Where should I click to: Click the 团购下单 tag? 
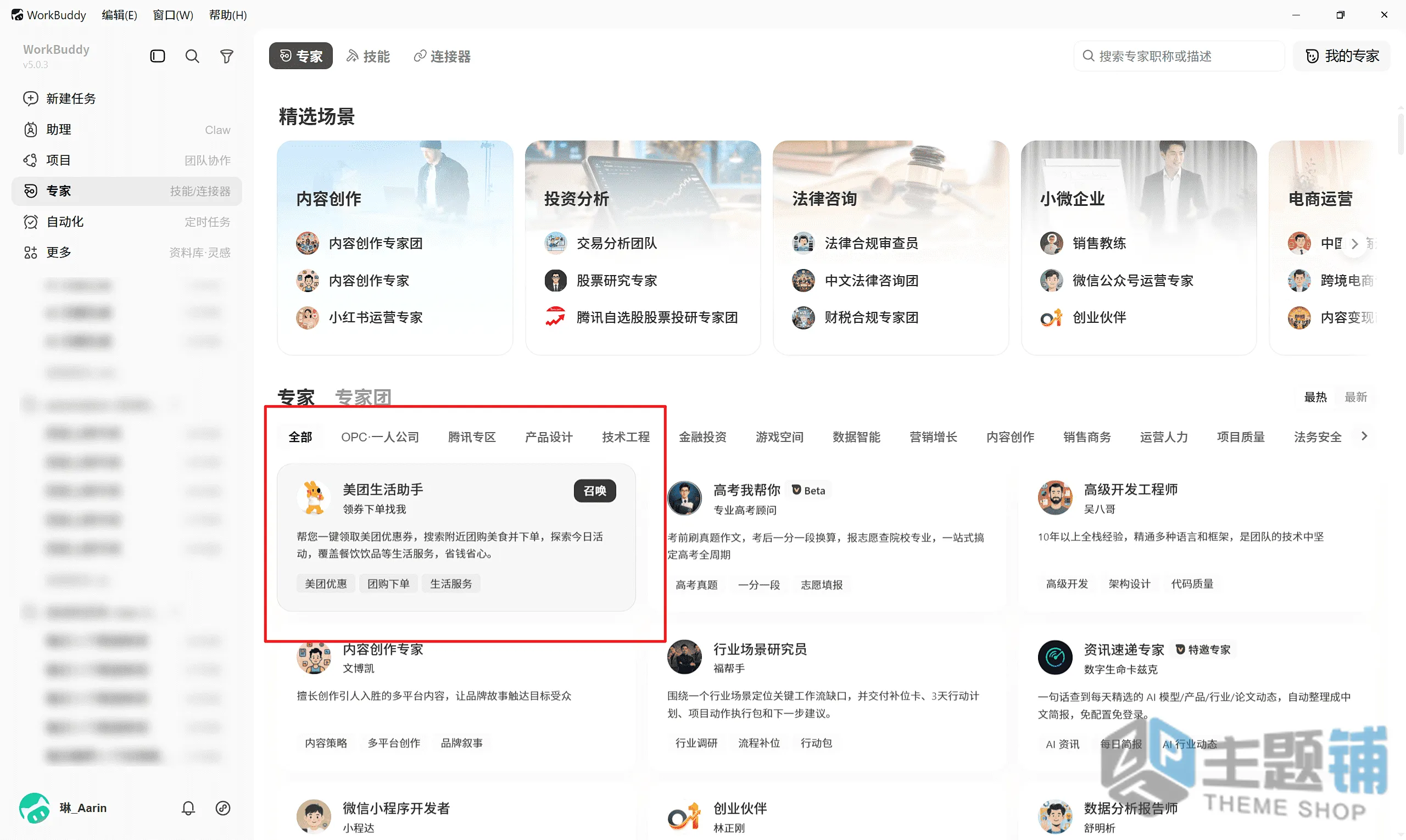[x=388, y=584]
